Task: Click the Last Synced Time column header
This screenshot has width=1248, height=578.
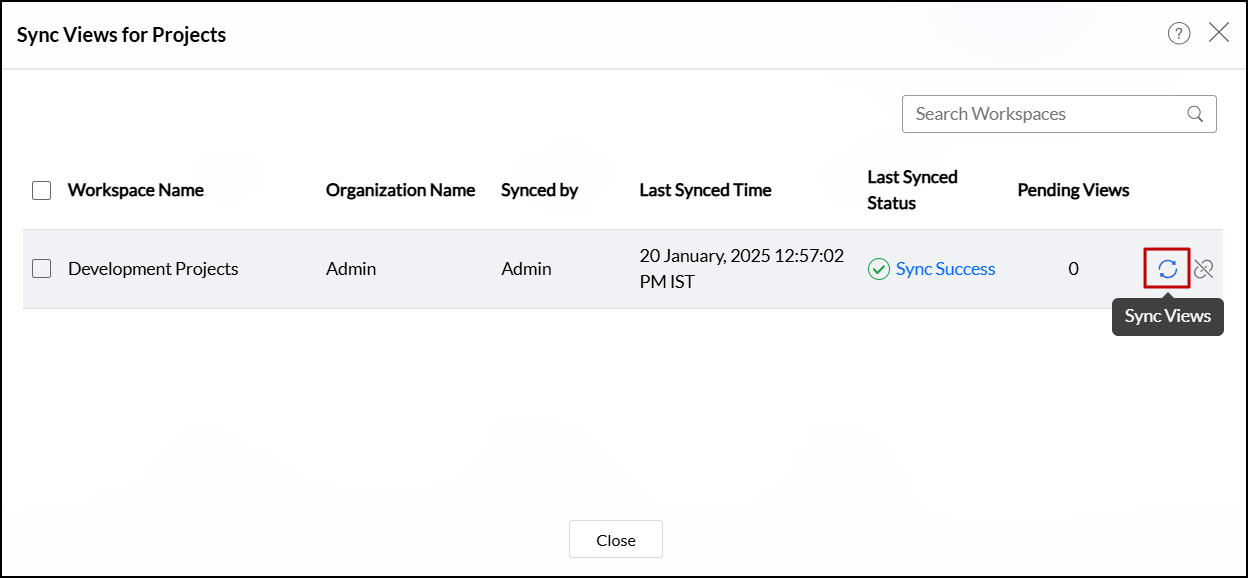Action: [705, 190]
